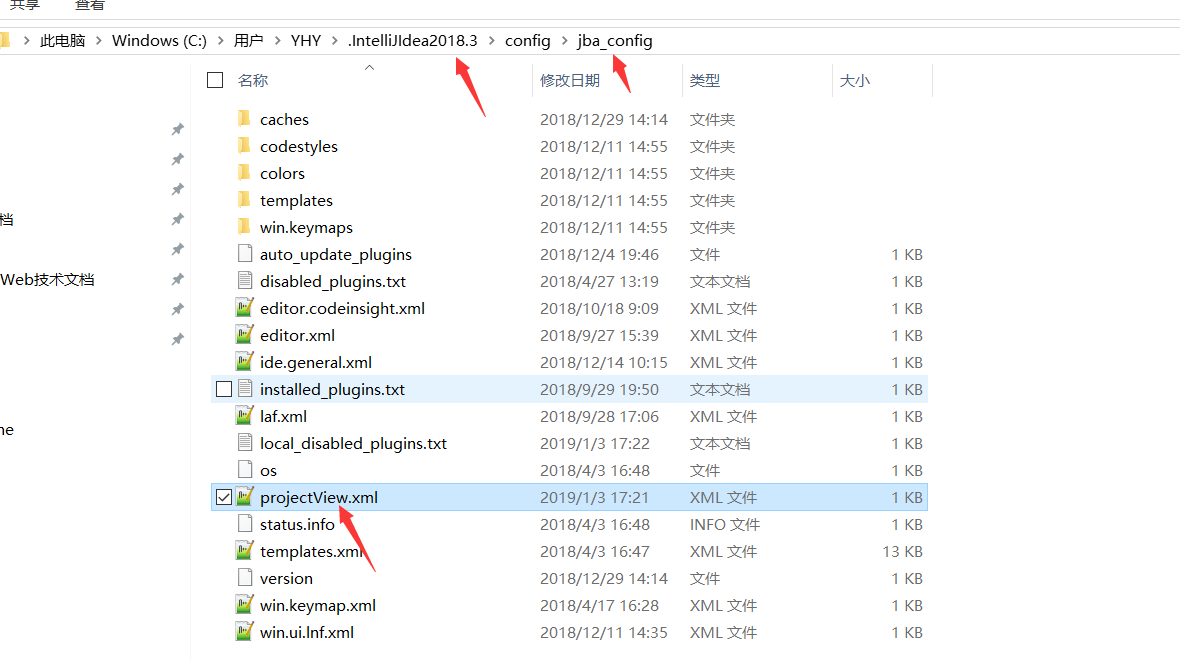Uncheck the projectView.xml checkbox
This screenshot has width=1180, height=661.
(x=222, y=496)
